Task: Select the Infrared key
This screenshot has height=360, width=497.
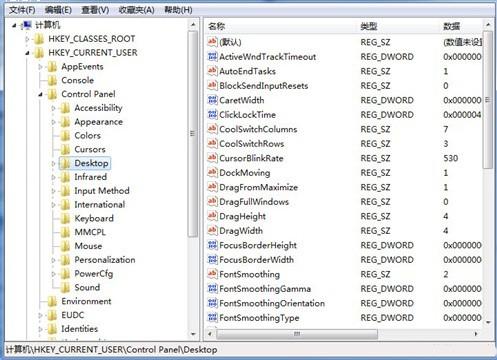Action: click(x=90, y=177)
